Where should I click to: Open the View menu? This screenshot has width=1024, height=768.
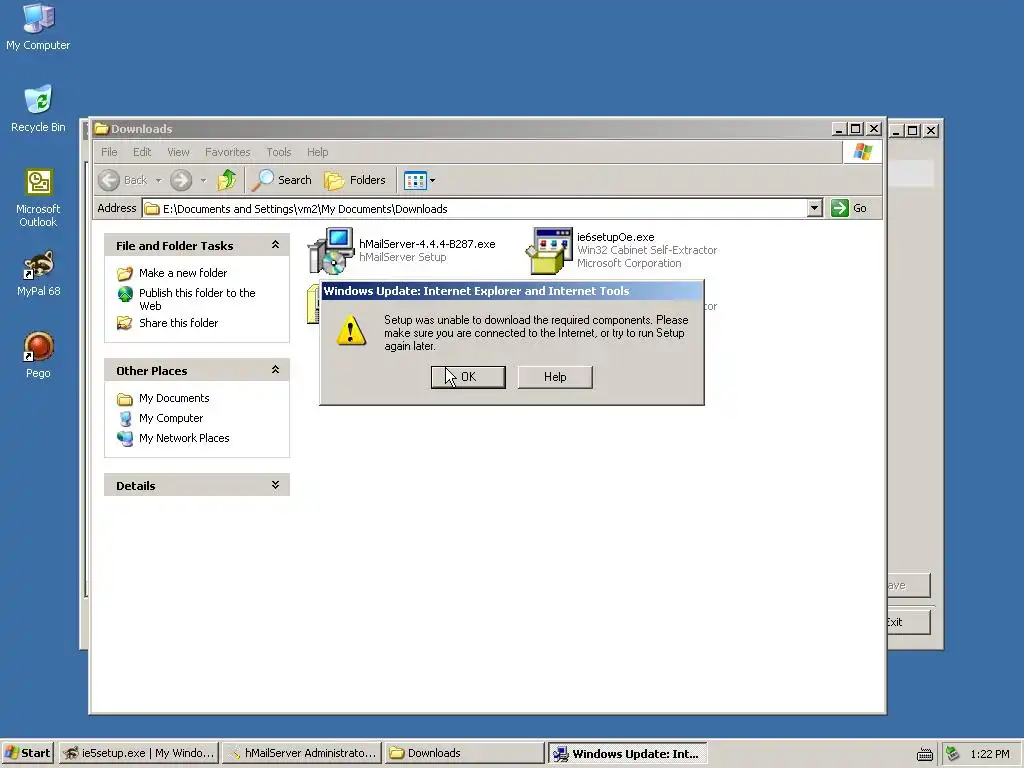(178, 152)
